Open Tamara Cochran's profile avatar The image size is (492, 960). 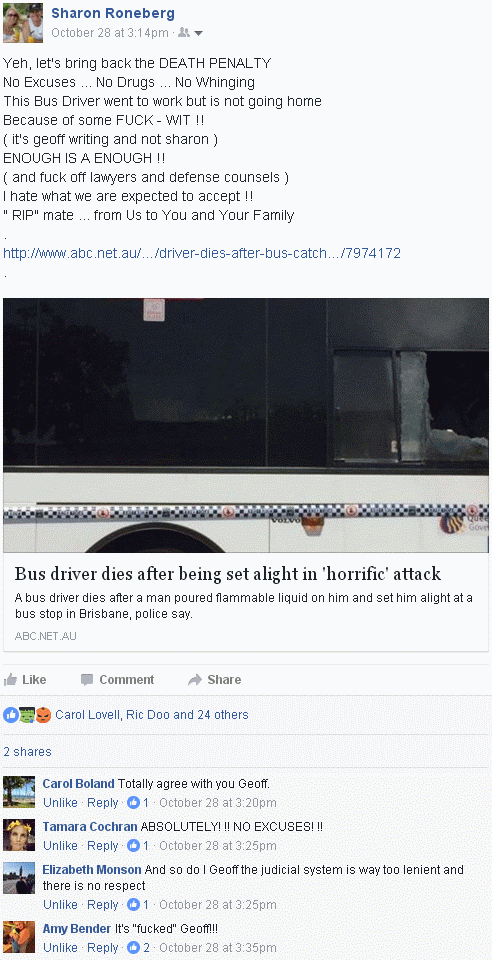coord(19,835)
